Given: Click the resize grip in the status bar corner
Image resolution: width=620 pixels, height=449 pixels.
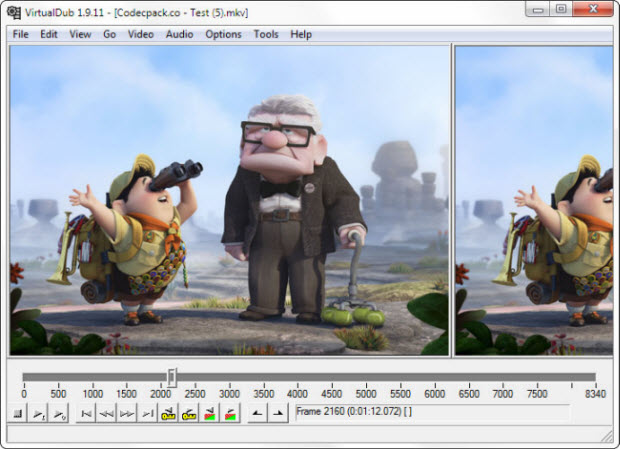Looking at the screenshot, I should point(607,436).
